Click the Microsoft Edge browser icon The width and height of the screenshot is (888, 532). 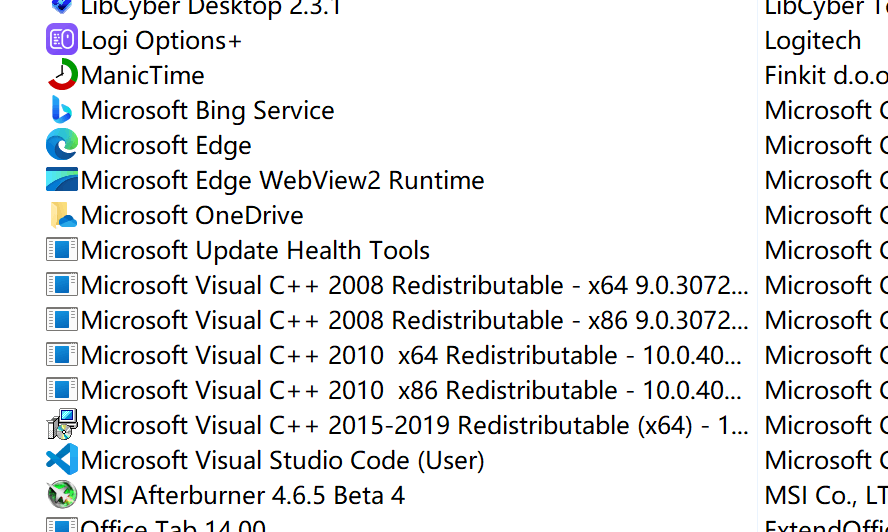pos(62,145)
